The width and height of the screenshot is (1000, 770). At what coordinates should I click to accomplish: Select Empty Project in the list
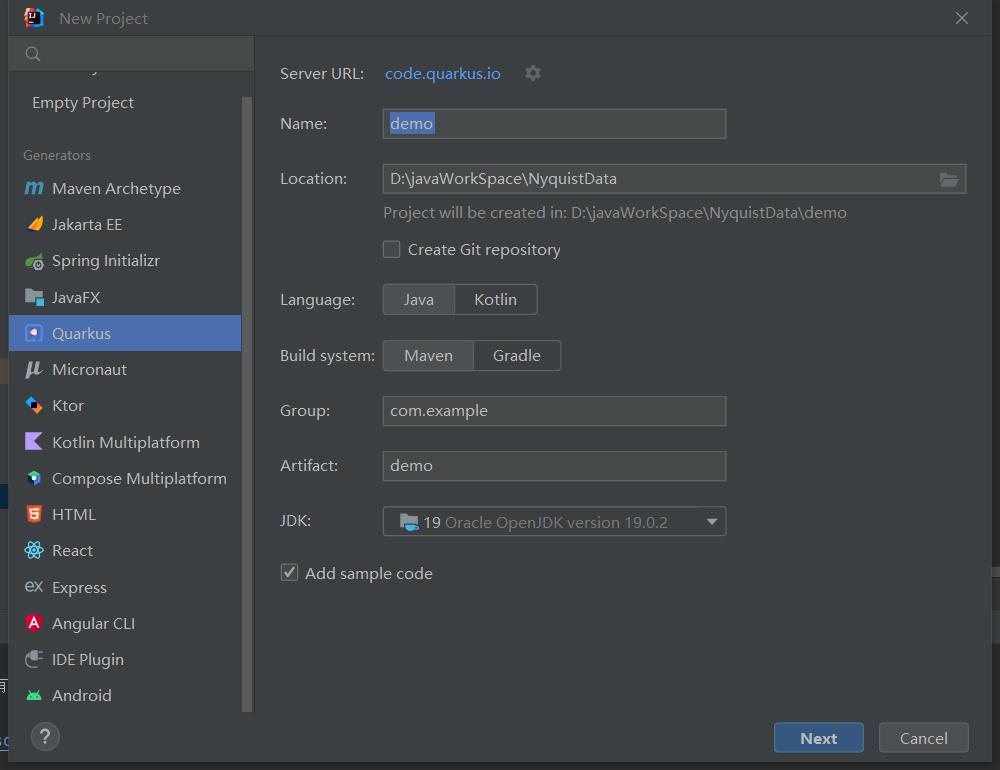(x=82, y=103)
